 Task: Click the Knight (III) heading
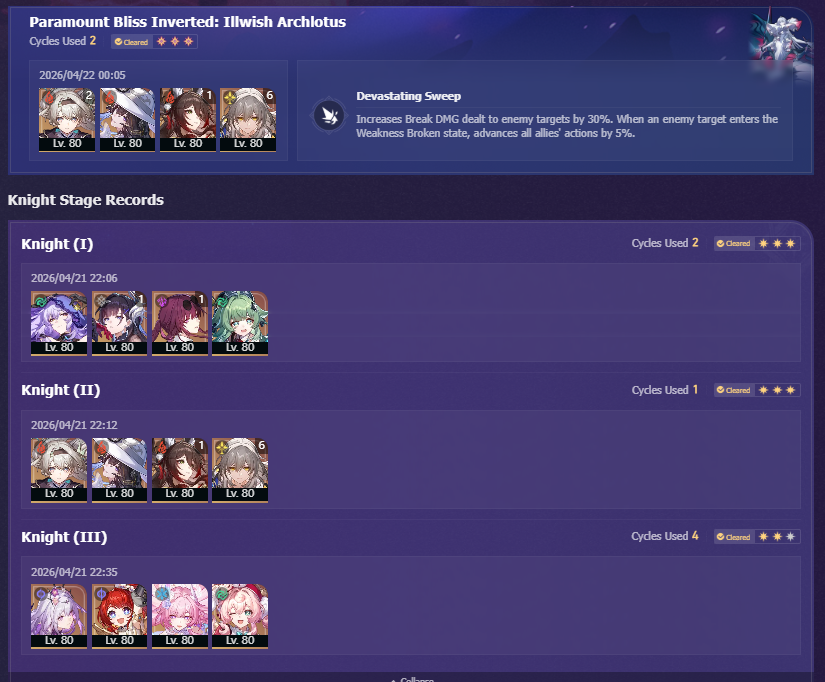point(64,537)
